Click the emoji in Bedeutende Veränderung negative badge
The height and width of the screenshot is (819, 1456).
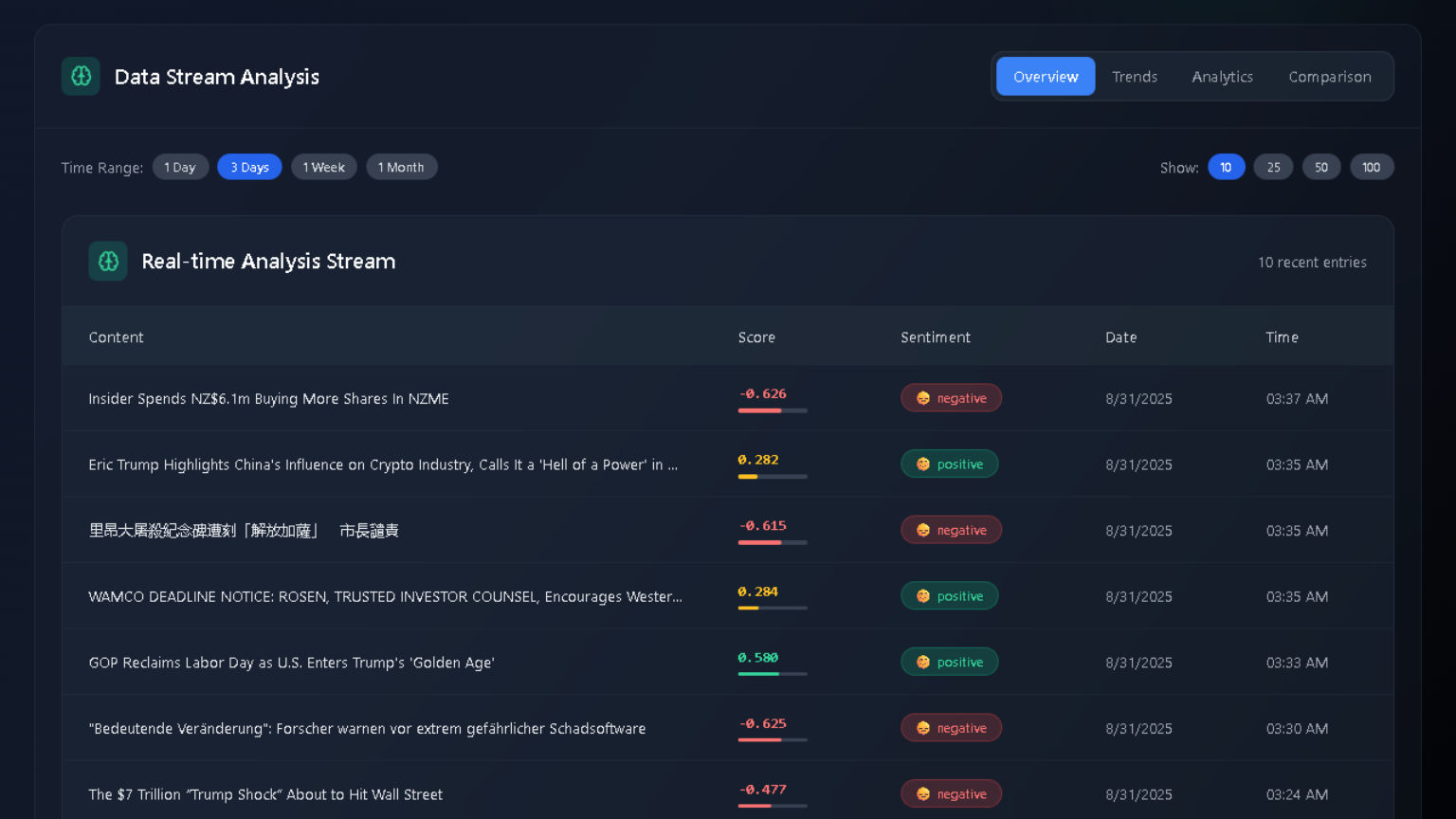[923, 728]
